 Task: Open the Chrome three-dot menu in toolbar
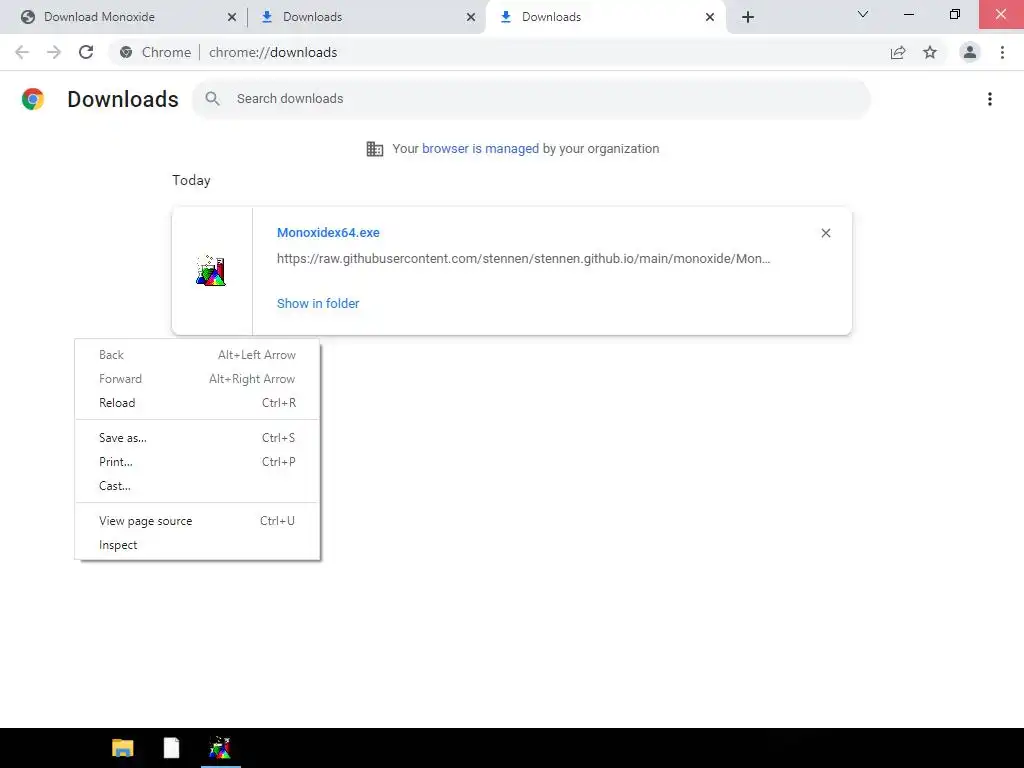(x=1002, y=52)
